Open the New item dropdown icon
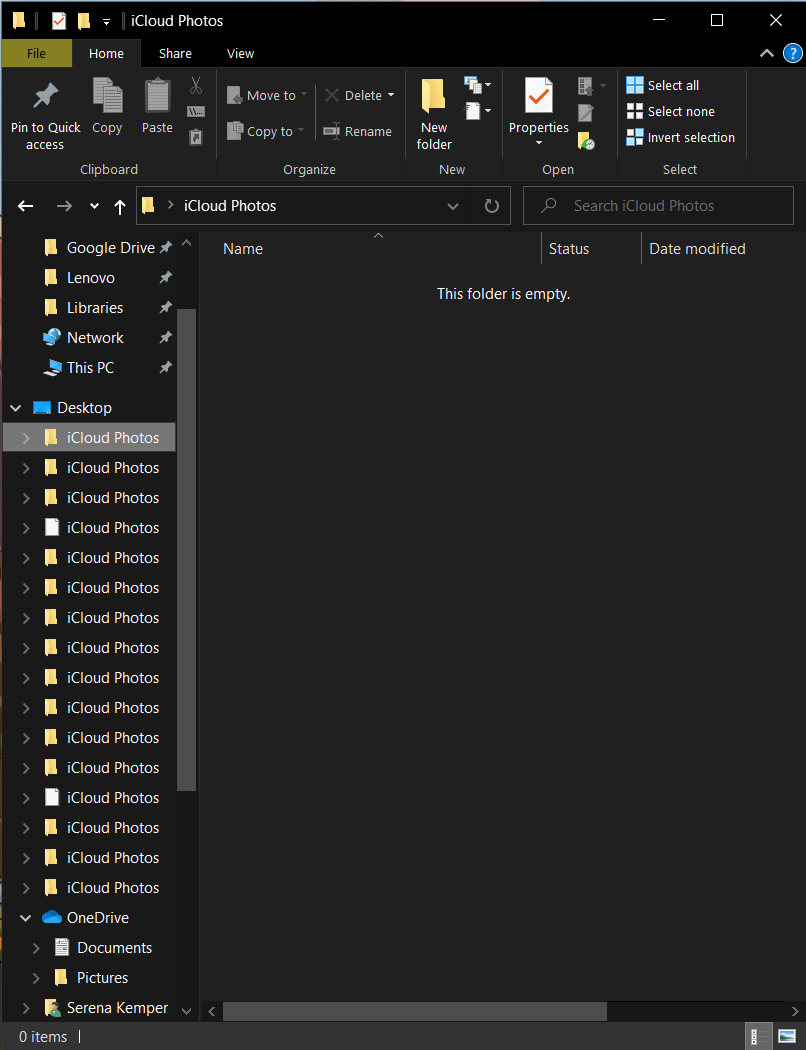The image size is (806, 1050). click(x=478, y=85)
